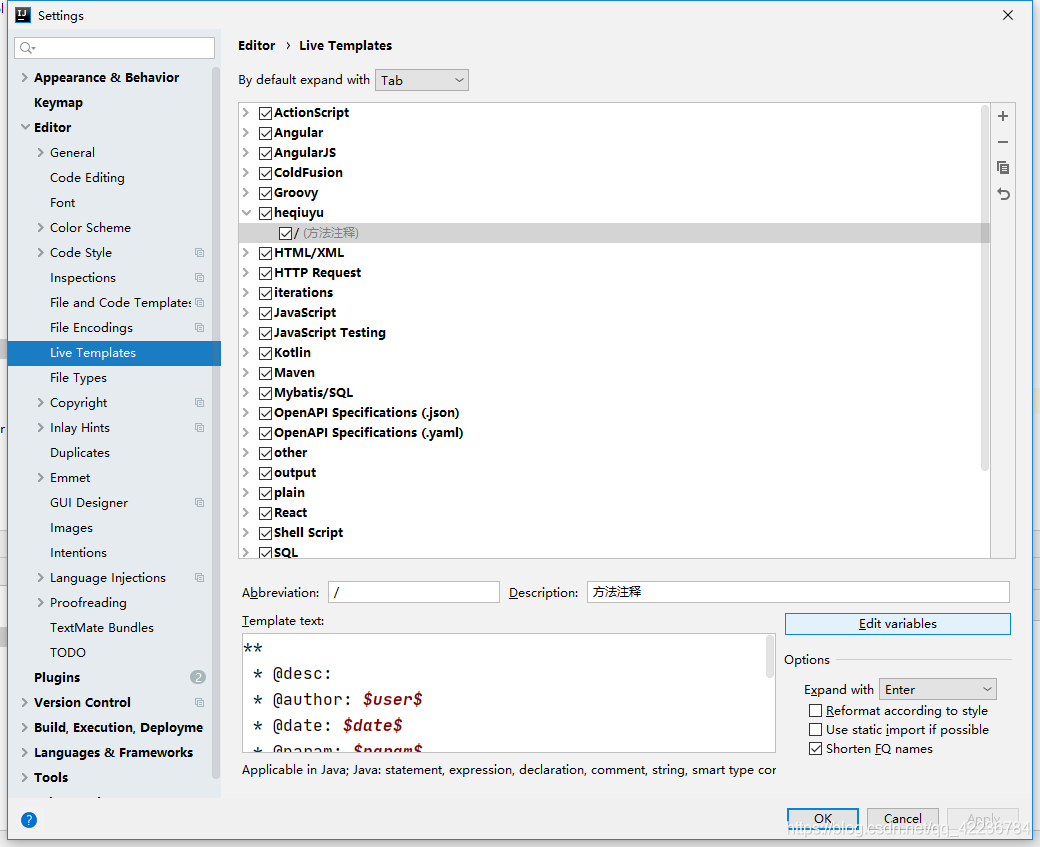Click project-level icon beside Copyright
Viewport: 1040px width, 847px height.
click(199, 403)
